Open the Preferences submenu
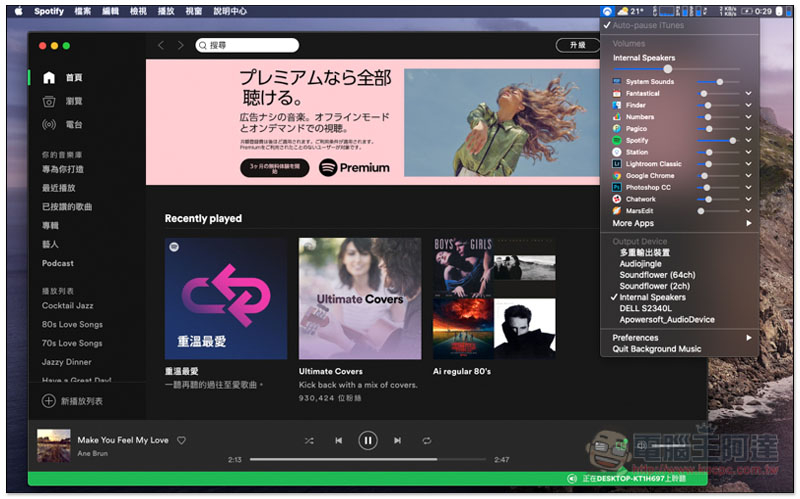 click(x=680, y=337)
